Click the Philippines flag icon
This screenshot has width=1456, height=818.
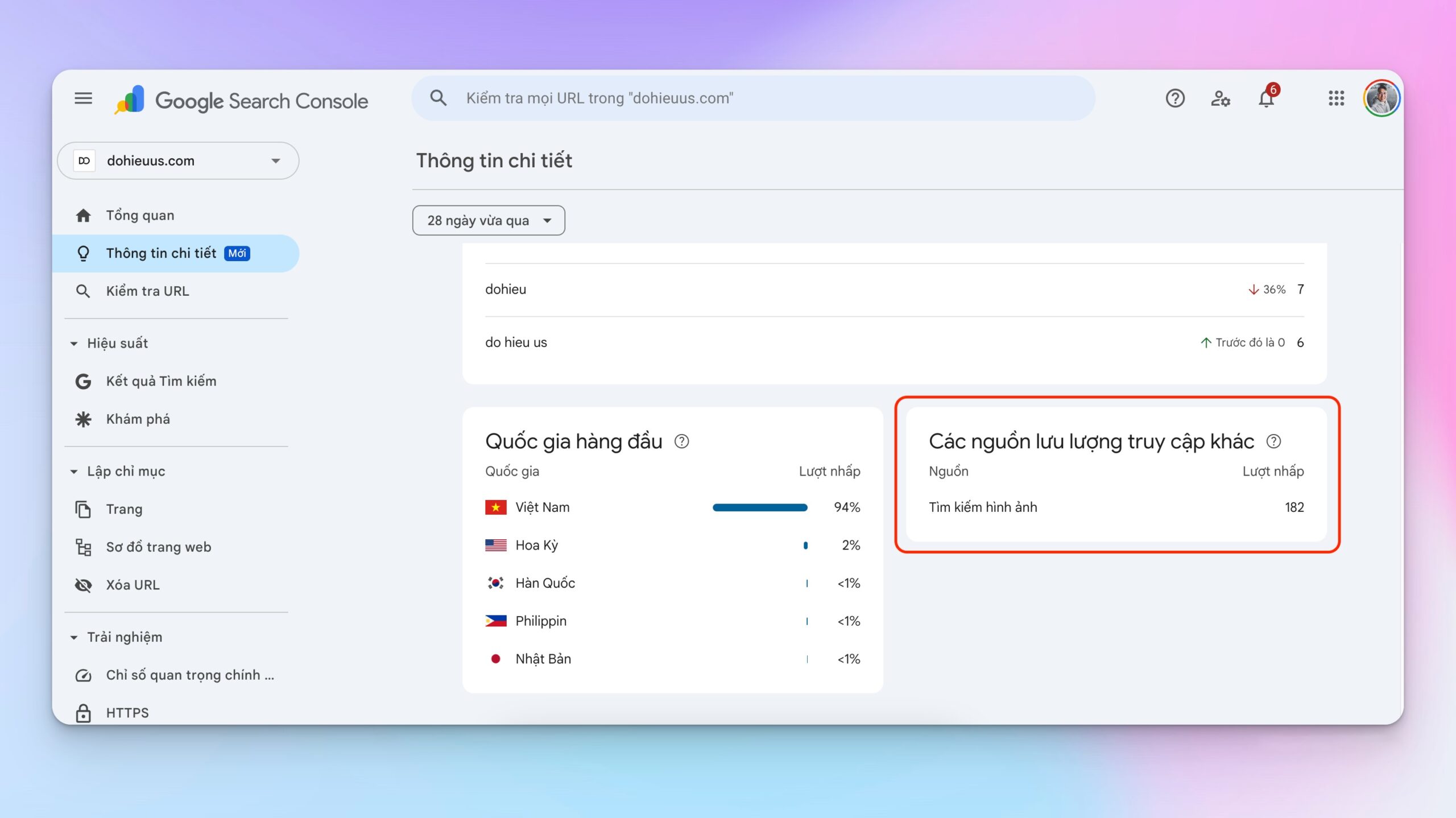pos(495,621)
